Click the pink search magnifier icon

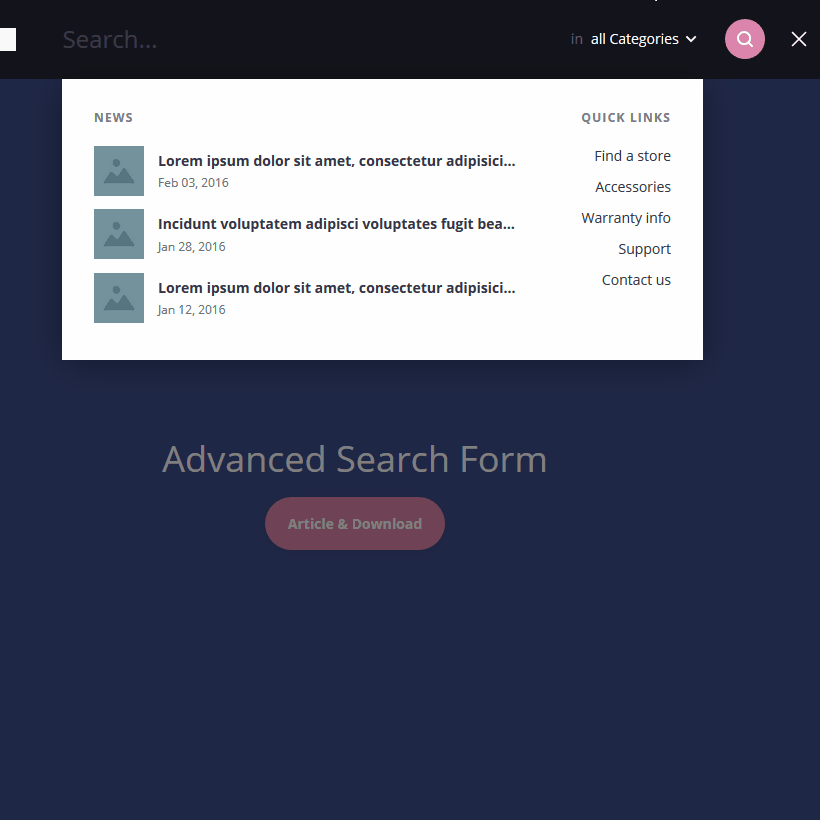tap(744, 39)
